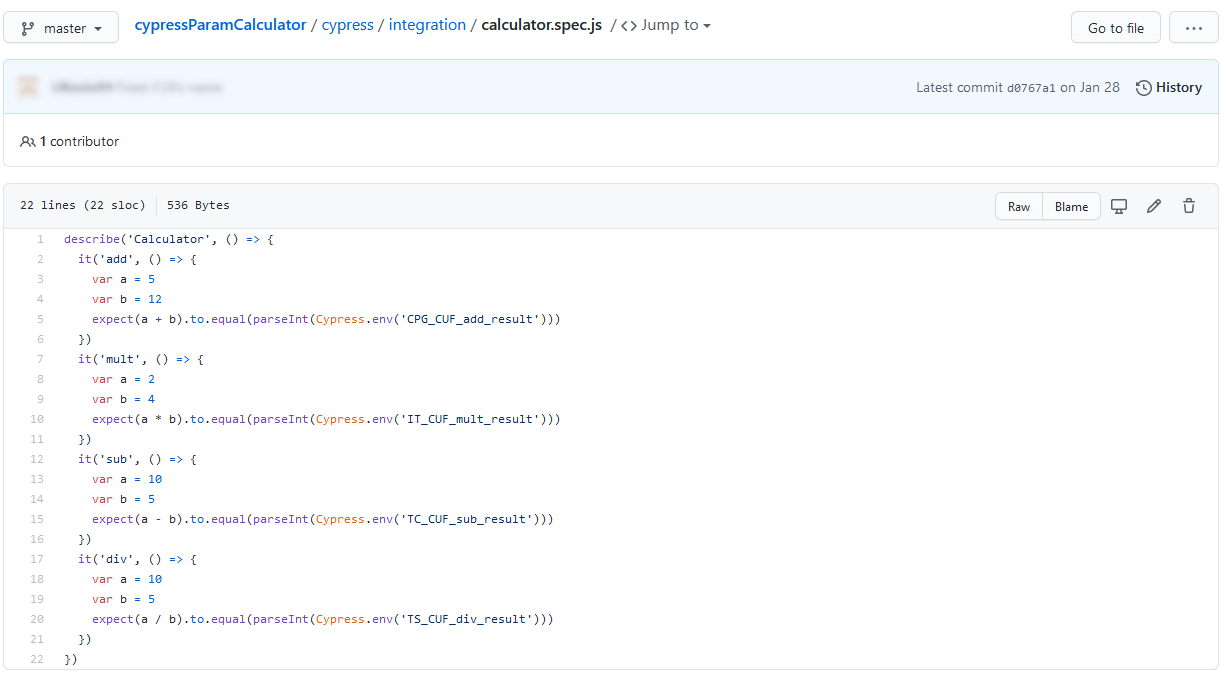Viewport: 1226px width, 677px height.
Task: Click line number 5 in code
Action: [40, 319]
